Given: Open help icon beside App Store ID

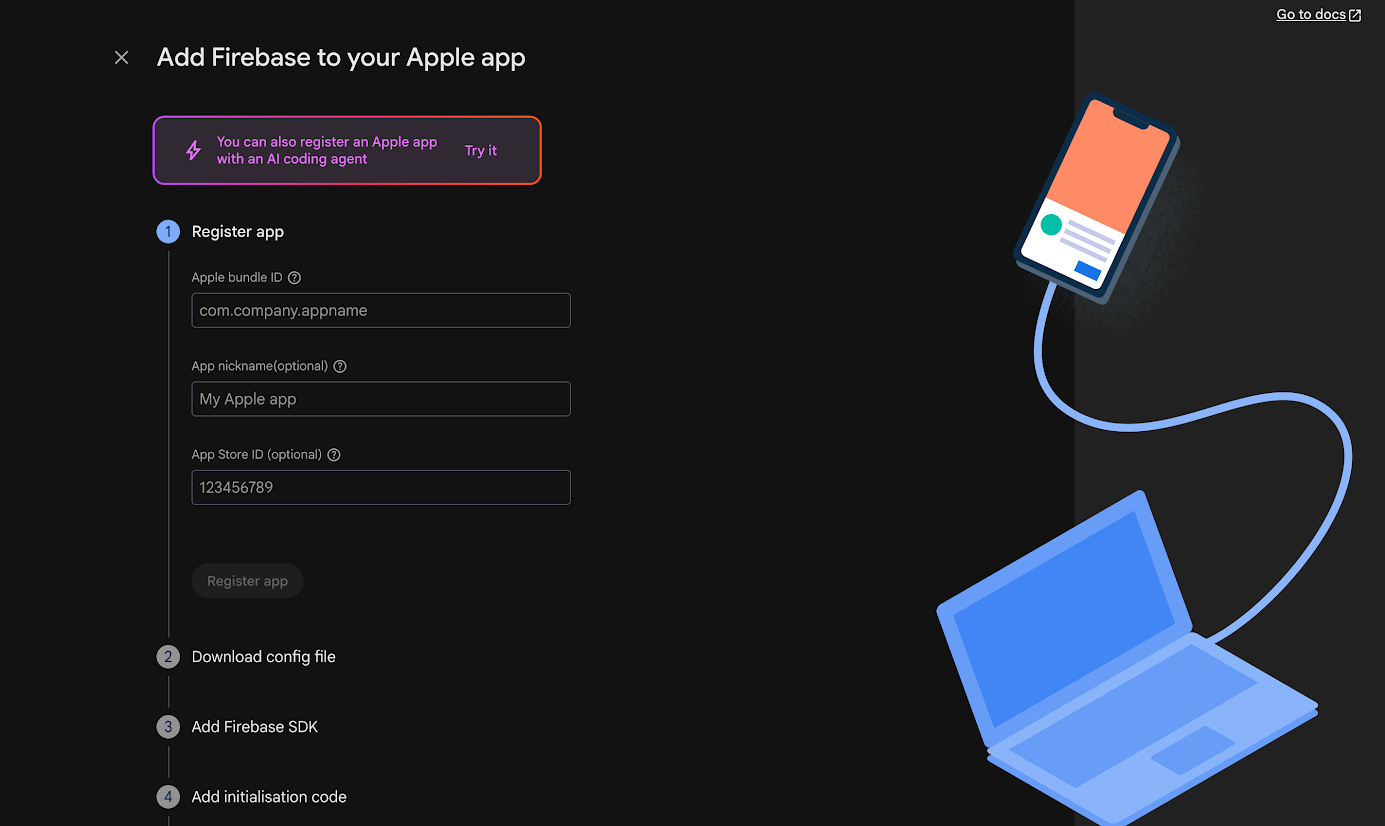Looking at the screenshot, I should 334,455.
